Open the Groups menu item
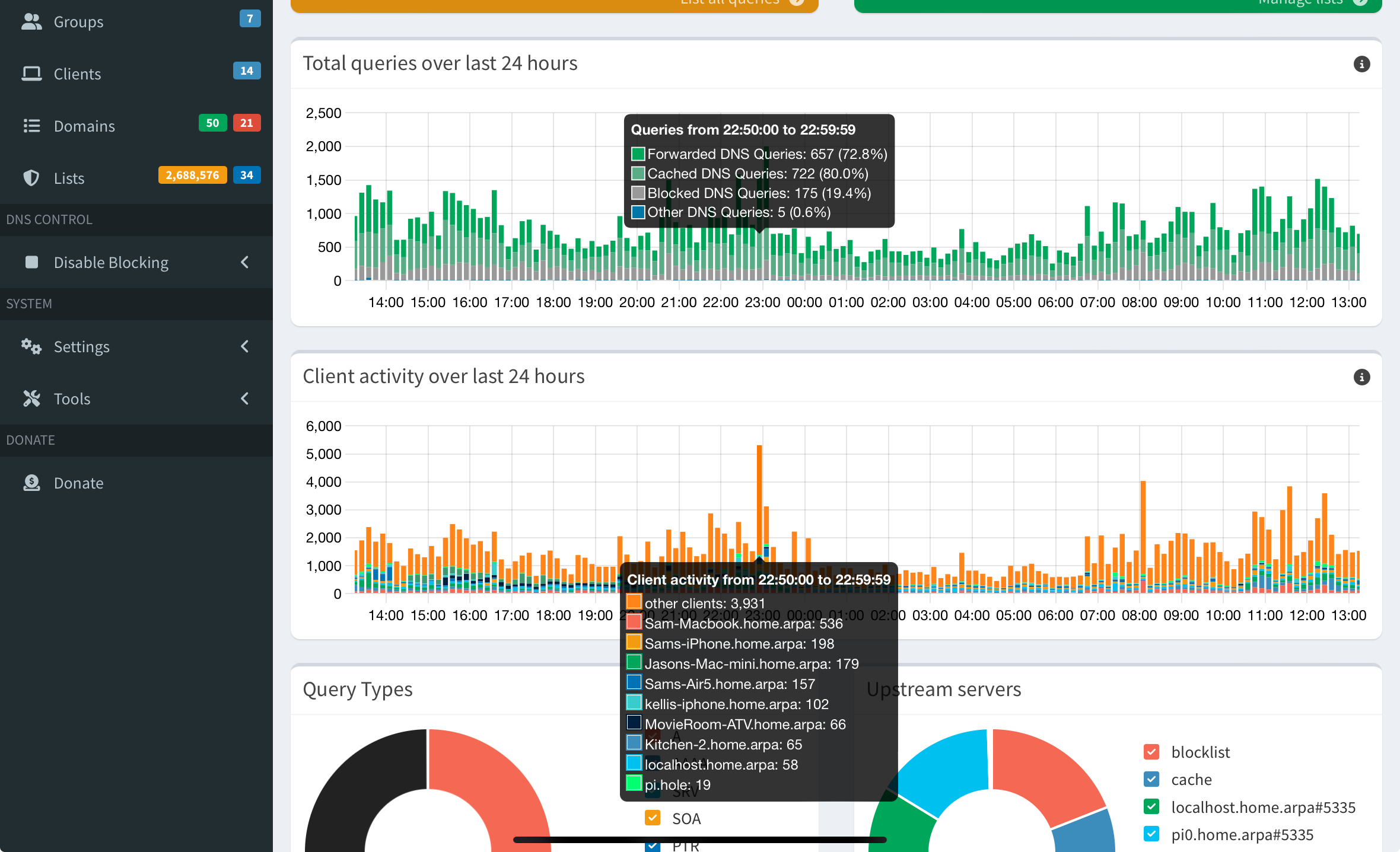The width and height of the screenshot is (1400, 852). pos(136,22)
